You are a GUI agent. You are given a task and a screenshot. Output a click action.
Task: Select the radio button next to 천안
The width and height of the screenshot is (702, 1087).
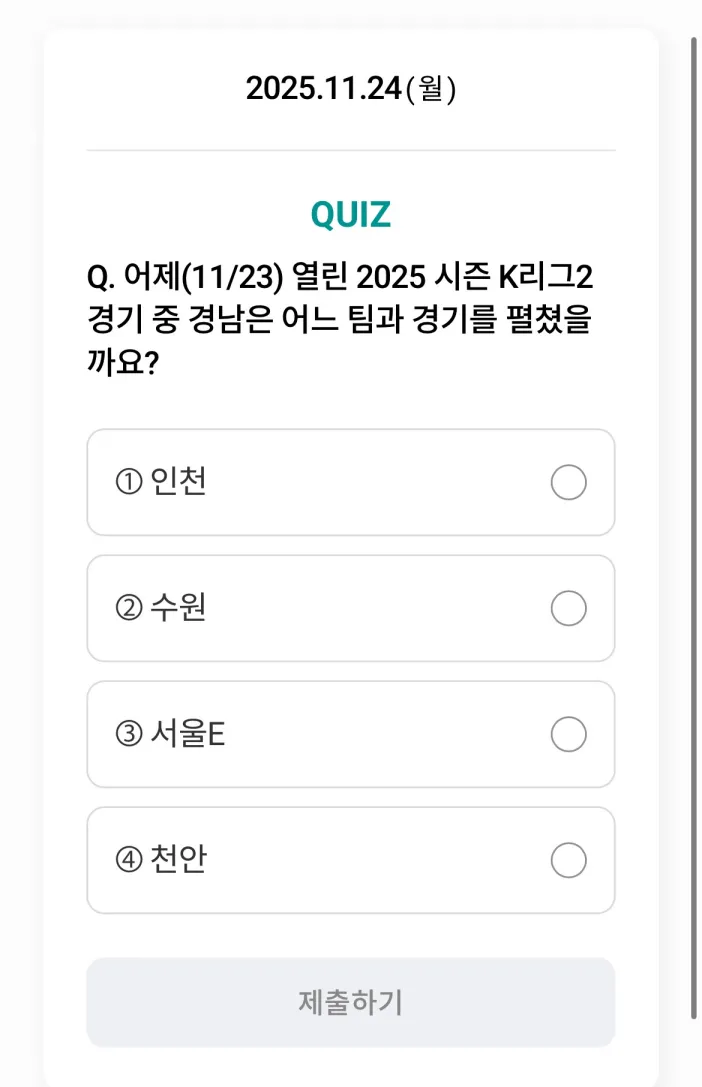click(x=568, y=860)
